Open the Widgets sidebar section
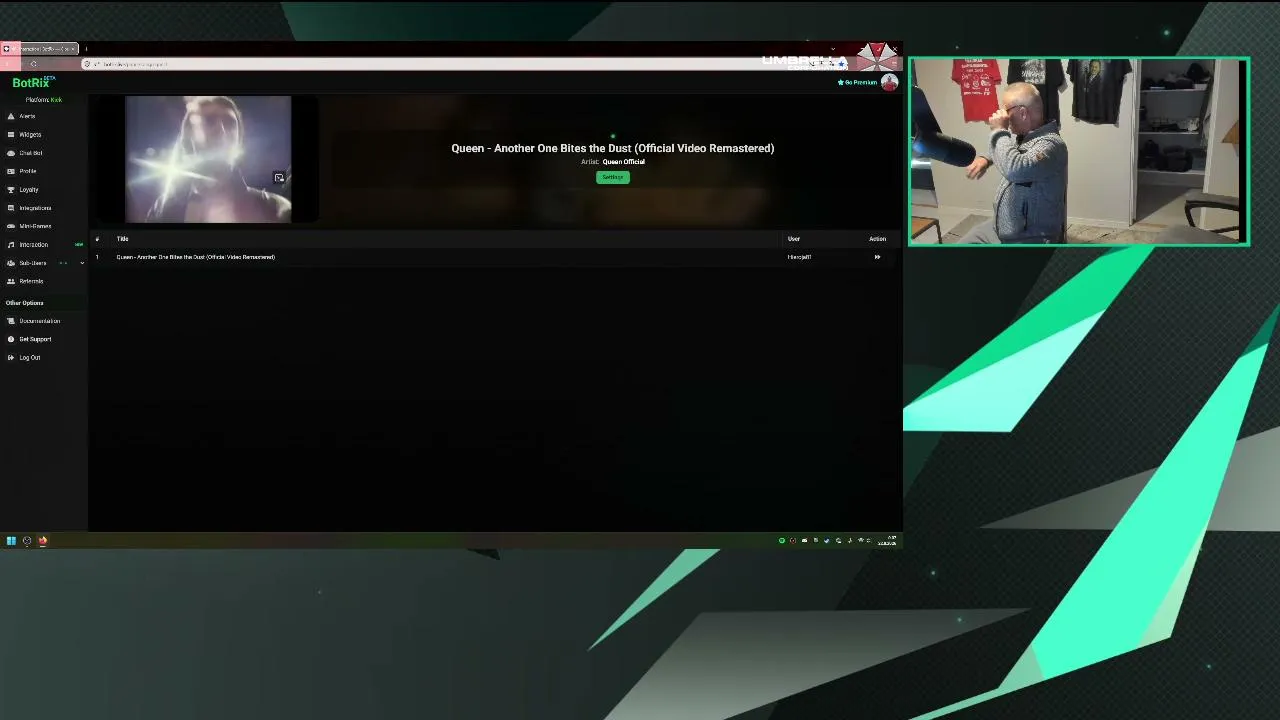 click(x=30, y=134)
